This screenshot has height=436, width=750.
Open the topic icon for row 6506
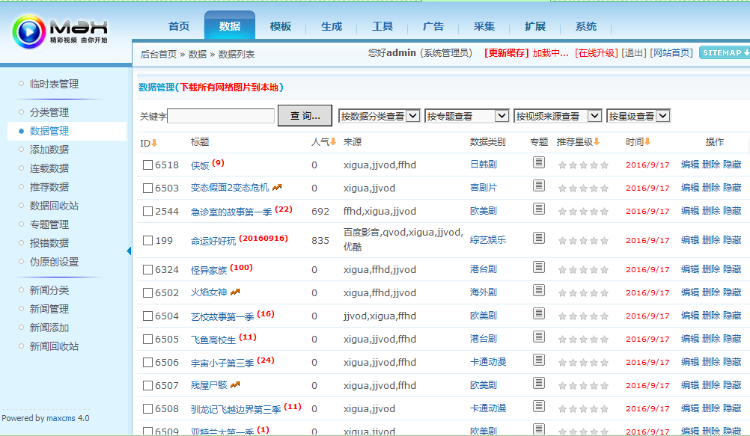[539, 360]
